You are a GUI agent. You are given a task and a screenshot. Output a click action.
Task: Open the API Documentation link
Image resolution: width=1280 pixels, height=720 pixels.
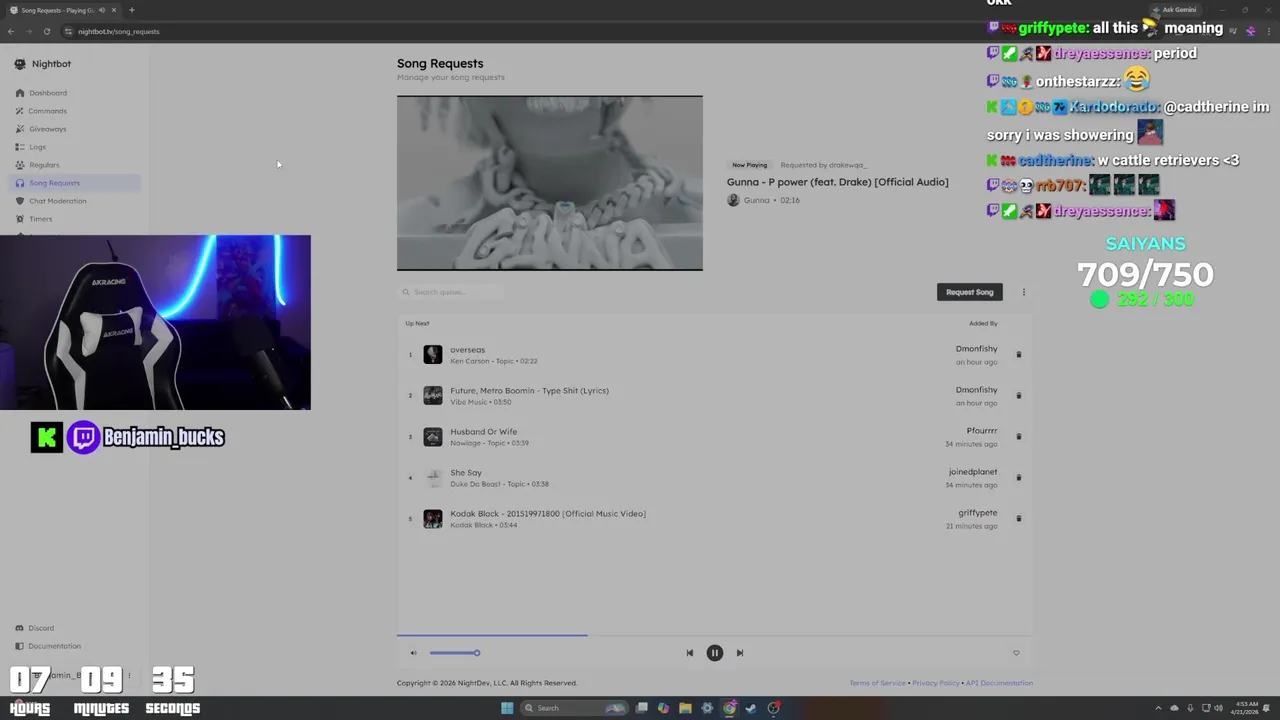(x=999, y=683)
